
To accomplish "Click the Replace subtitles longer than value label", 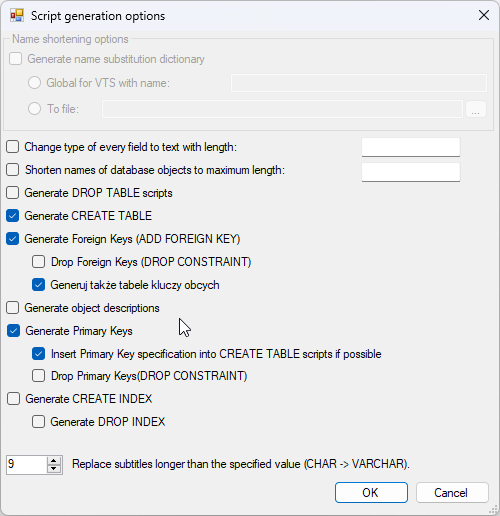I will [241, 464].
